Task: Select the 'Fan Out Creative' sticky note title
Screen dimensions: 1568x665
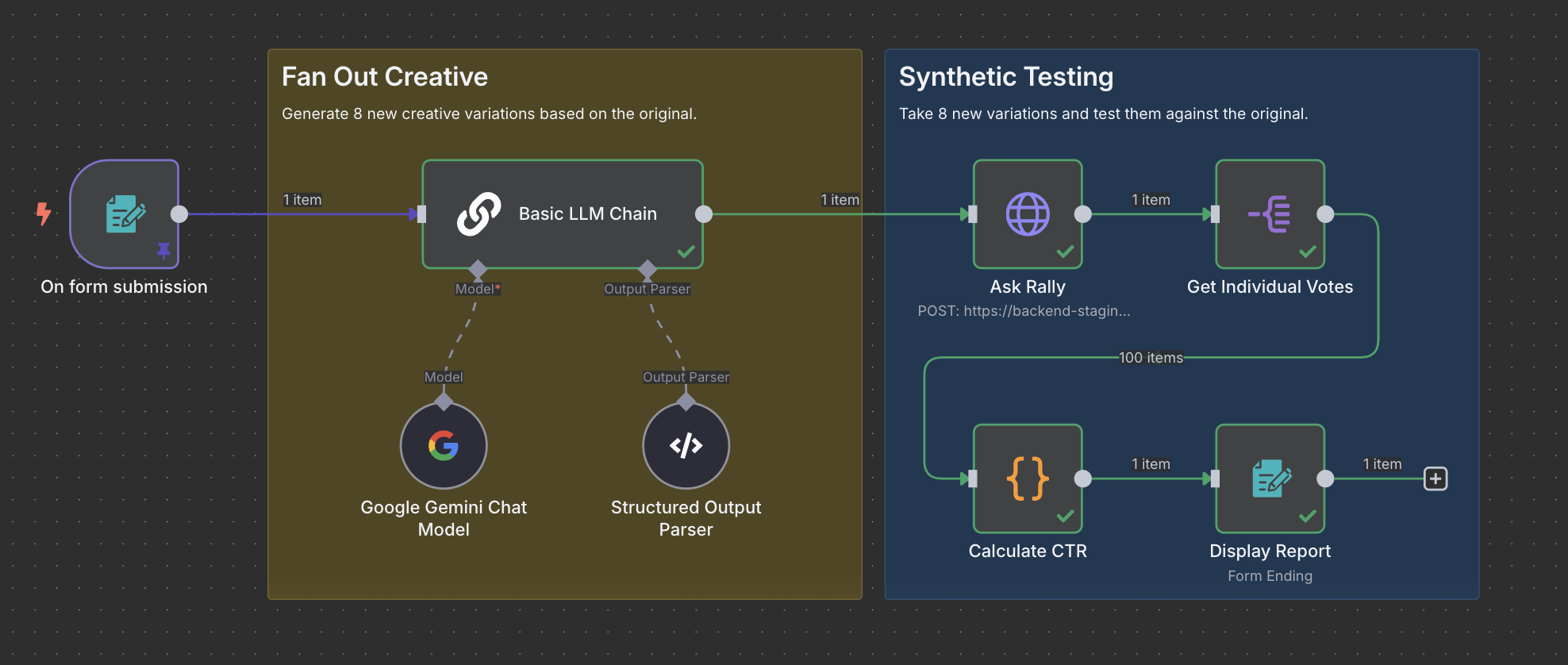Action: 385,77
